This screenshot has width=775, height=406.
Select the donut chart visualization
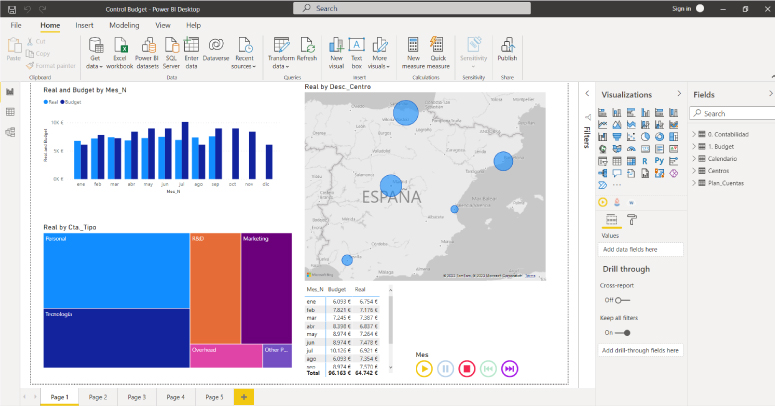tap(659, 137)
